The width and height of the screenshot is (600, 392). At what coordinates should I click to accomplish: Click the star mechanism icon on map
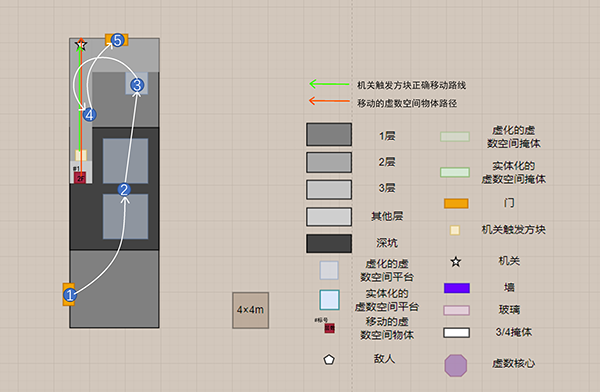pyautogui.click(x=80, y=45)
